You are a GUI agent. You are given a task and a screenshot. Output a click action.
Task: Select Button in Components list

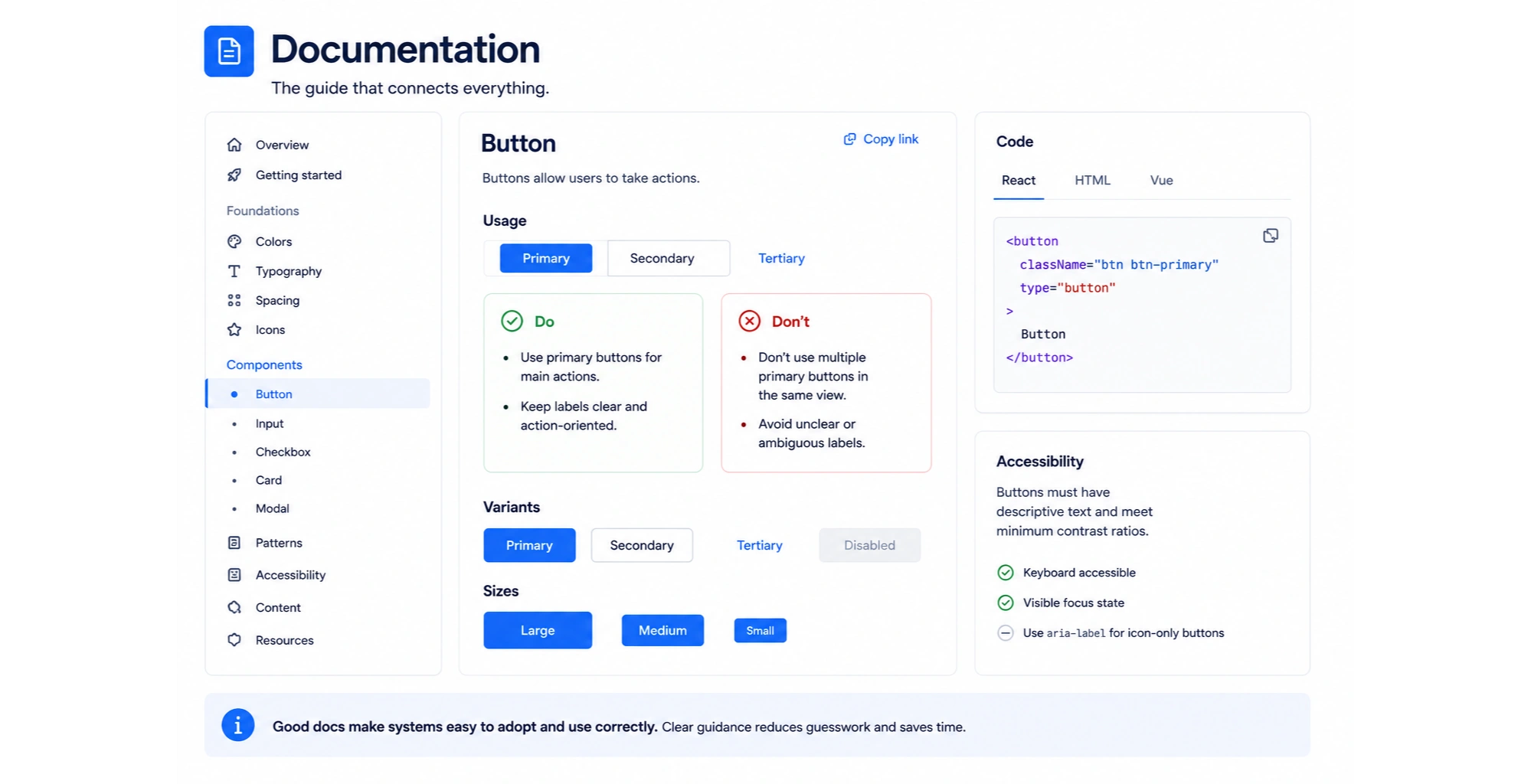click(x=317, y=394)
